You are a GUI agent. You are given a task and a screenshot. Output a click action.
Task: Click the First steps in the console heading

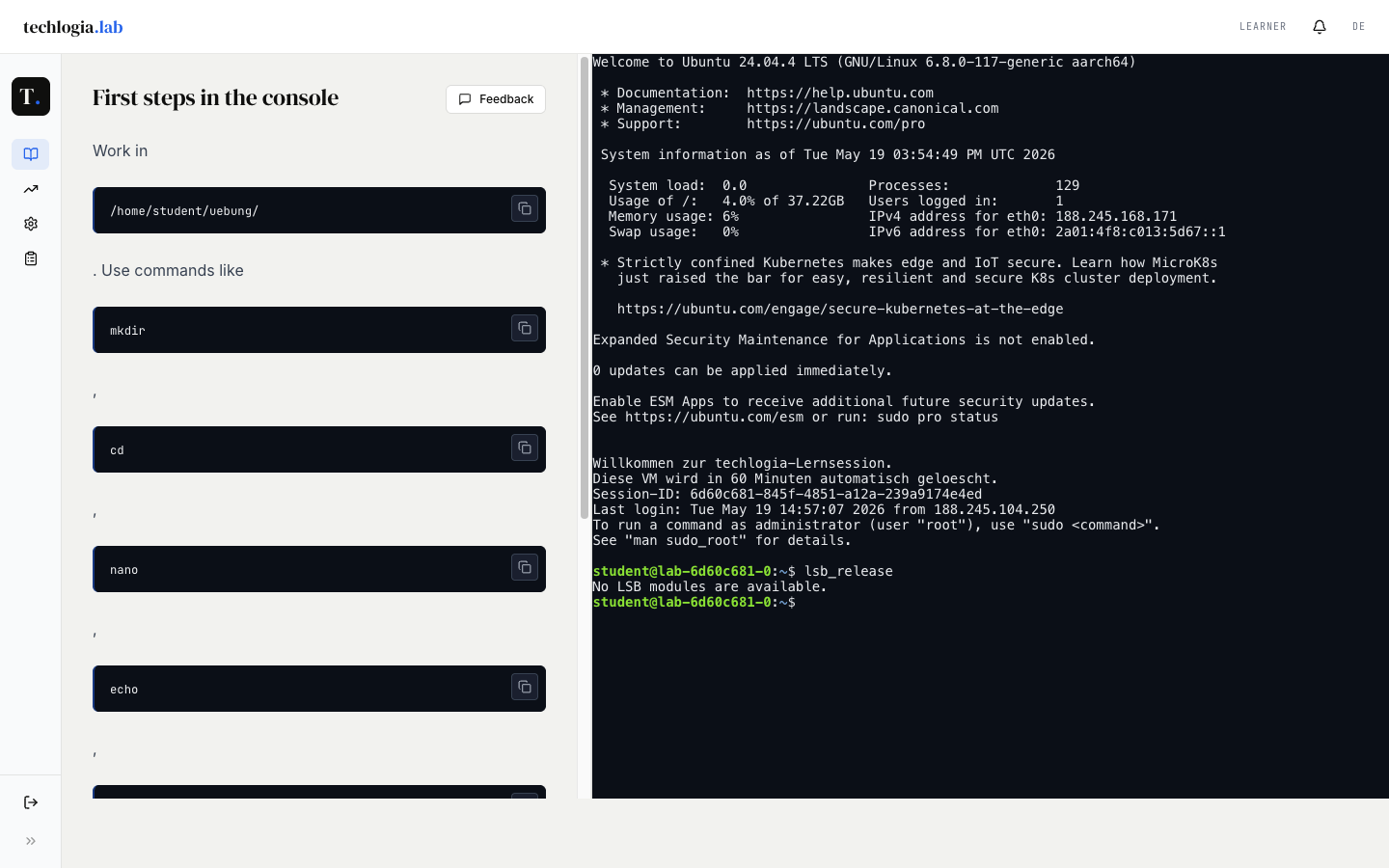pos(215,97)
